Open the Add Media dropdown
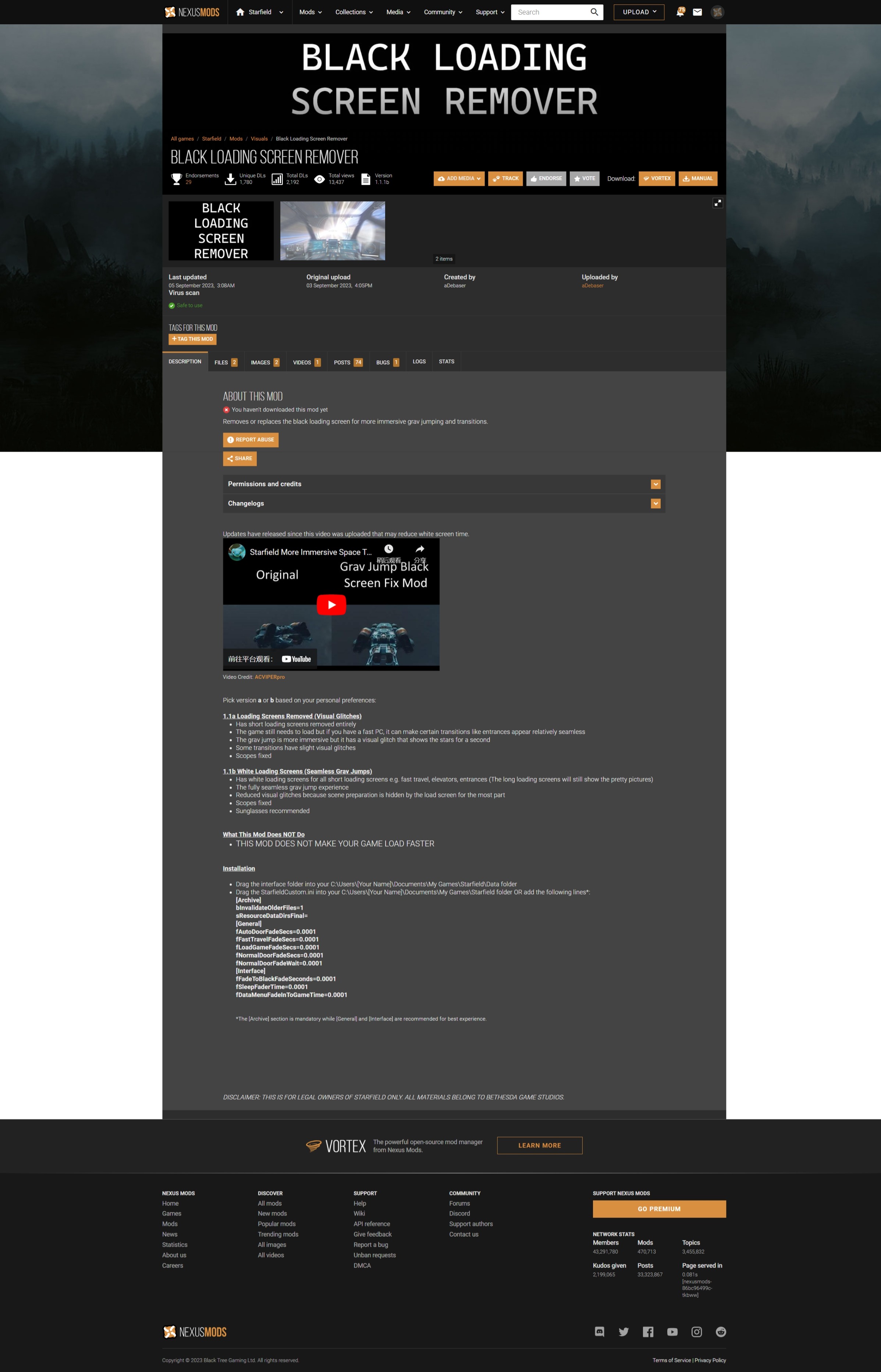The height and width of the screenshot is (1372, 881). pos(459,178)
